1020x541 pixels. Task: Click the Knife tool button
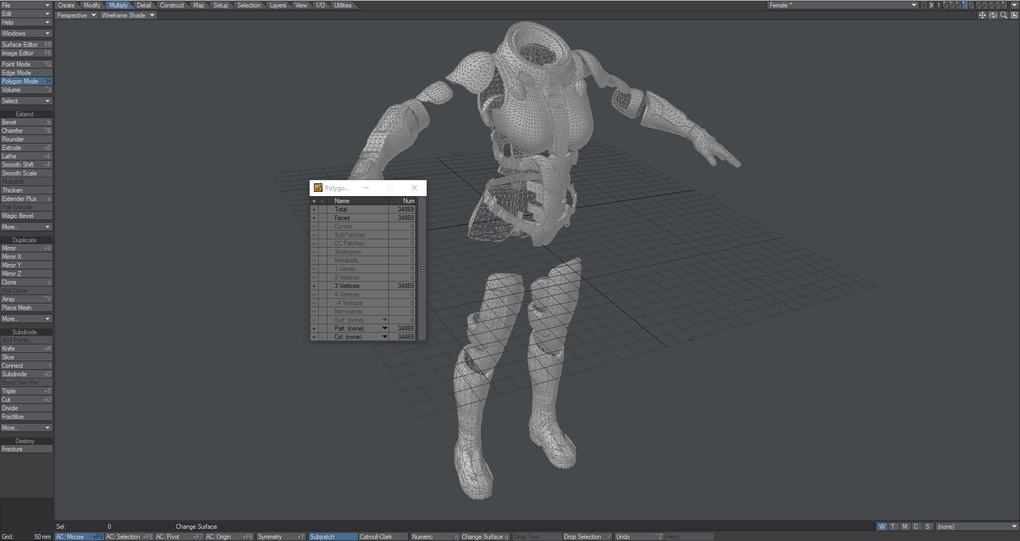25,349
